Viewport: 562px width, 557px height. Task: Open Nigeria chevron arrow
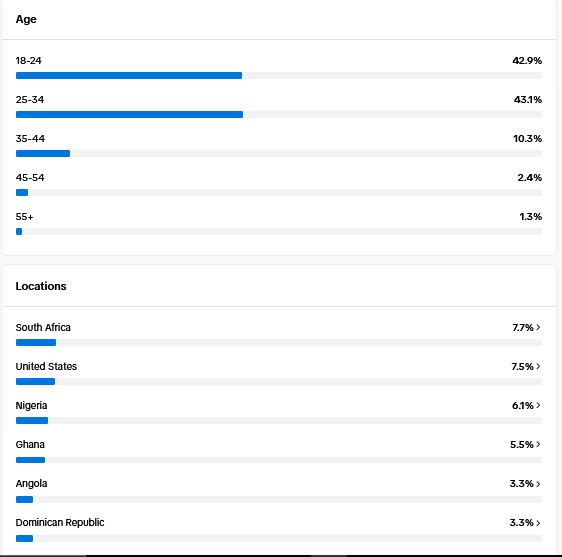point(538,405)
